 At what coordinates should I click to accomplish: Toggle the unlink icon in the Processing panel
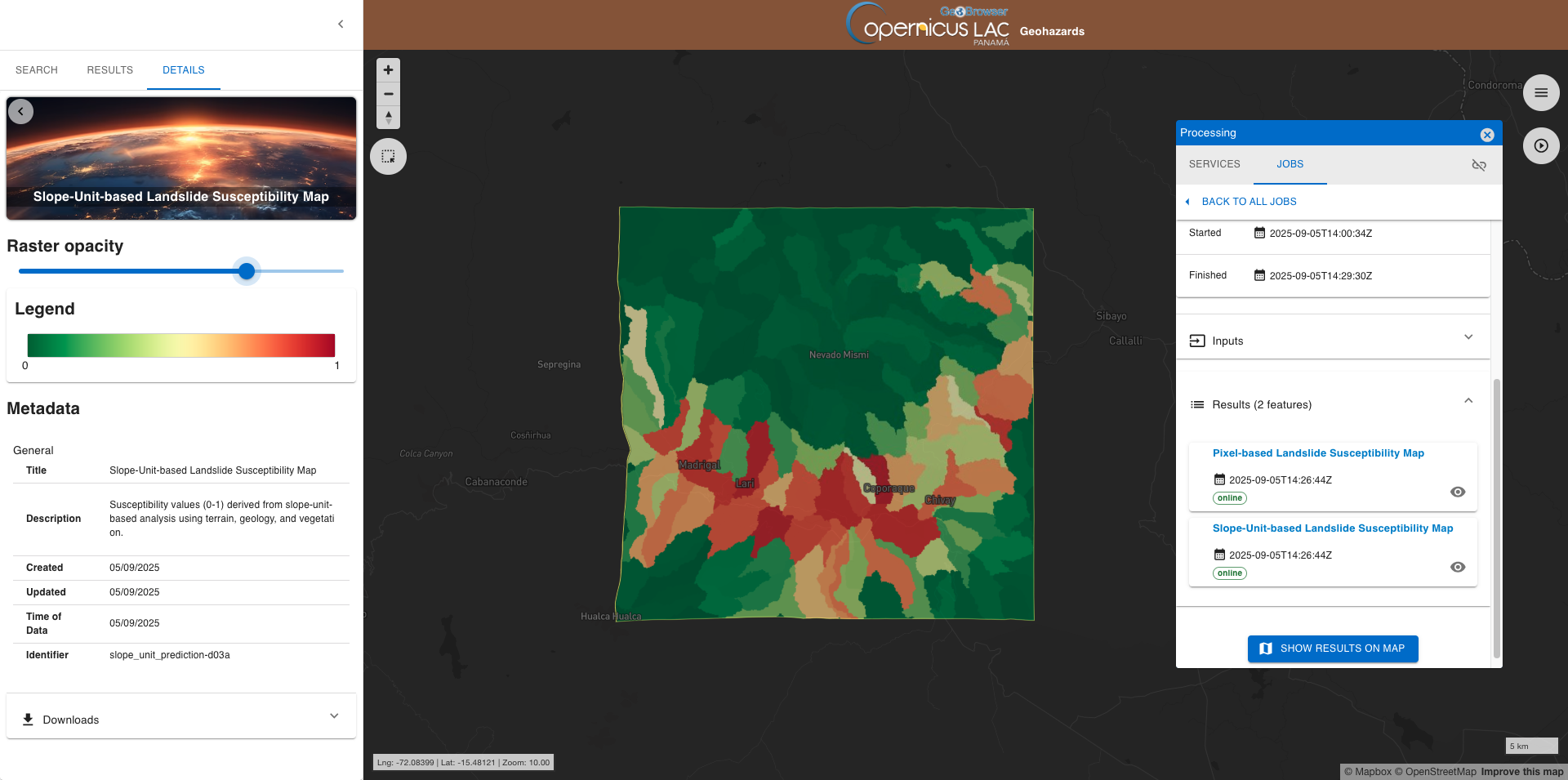(x=1478, y=165)
